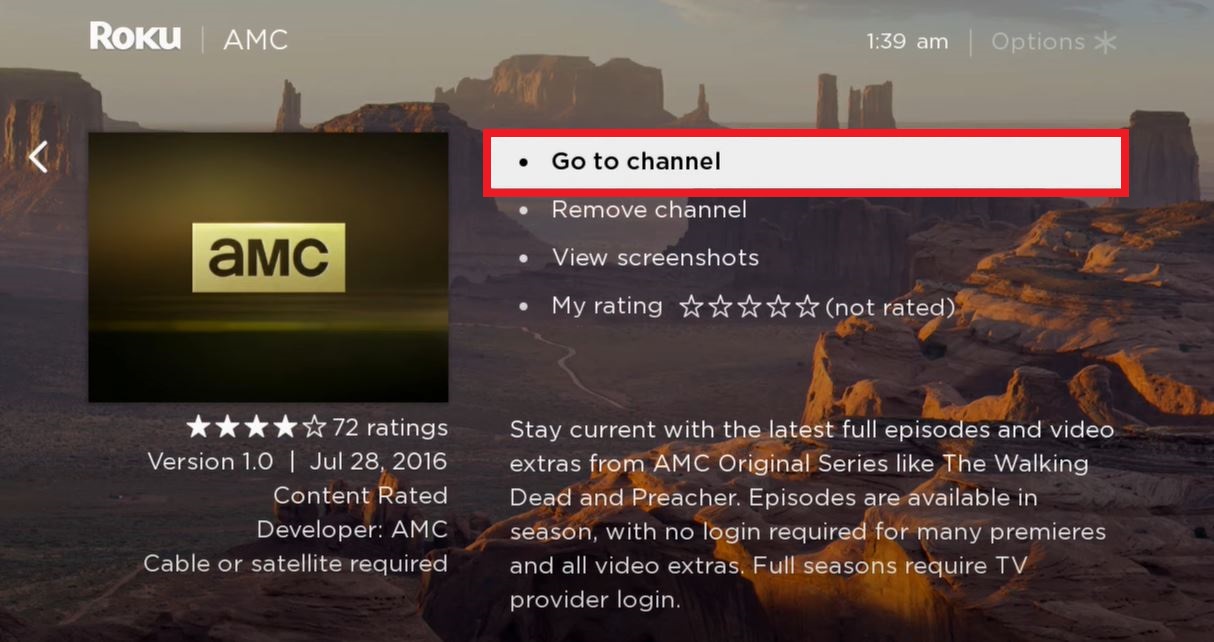Click the Options label in header

pyautogui.click(x=1038, y=42)
